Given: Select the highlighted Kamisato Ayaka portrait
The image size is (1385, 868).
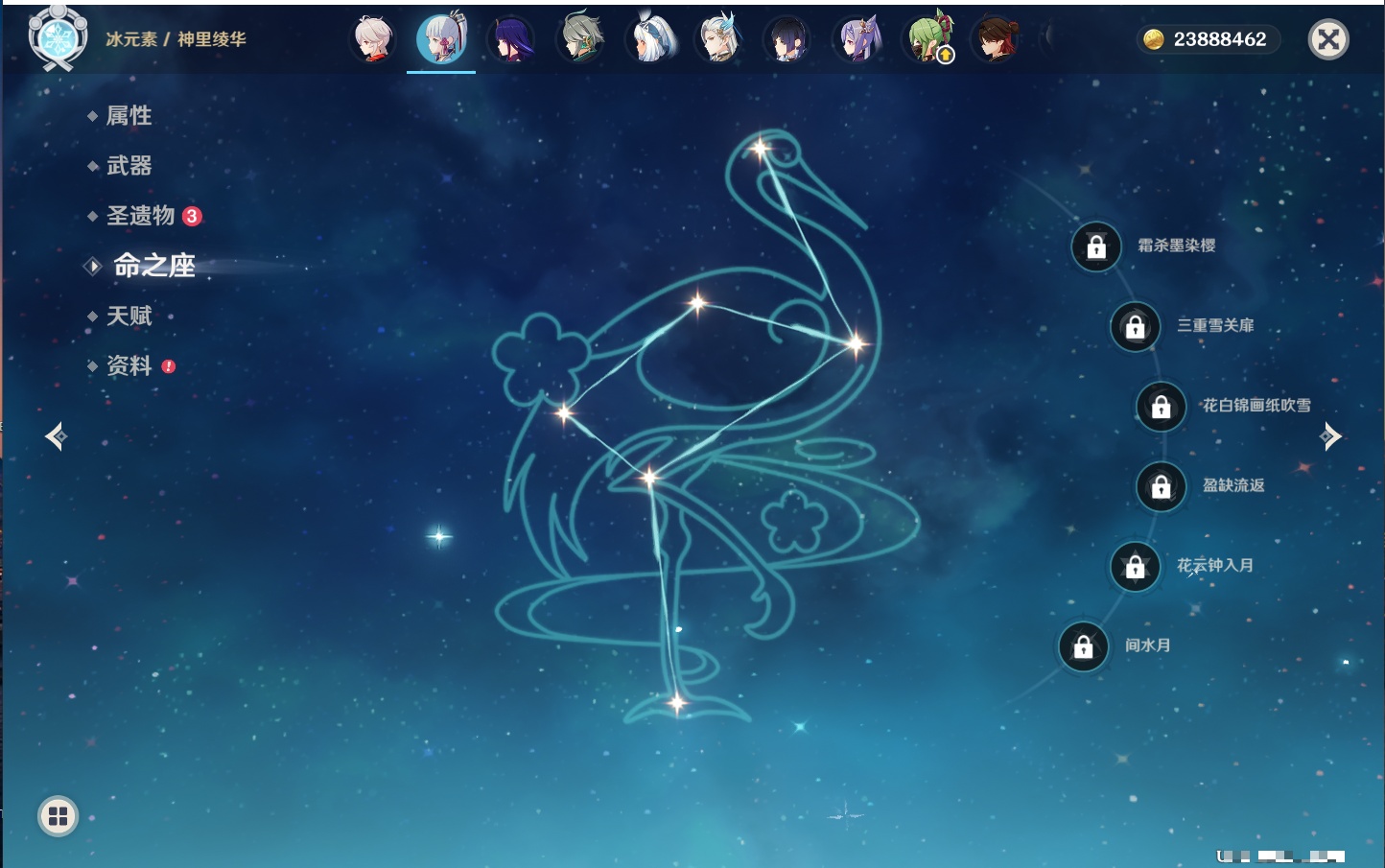Looking at the screenshot, I should point(441,39).
